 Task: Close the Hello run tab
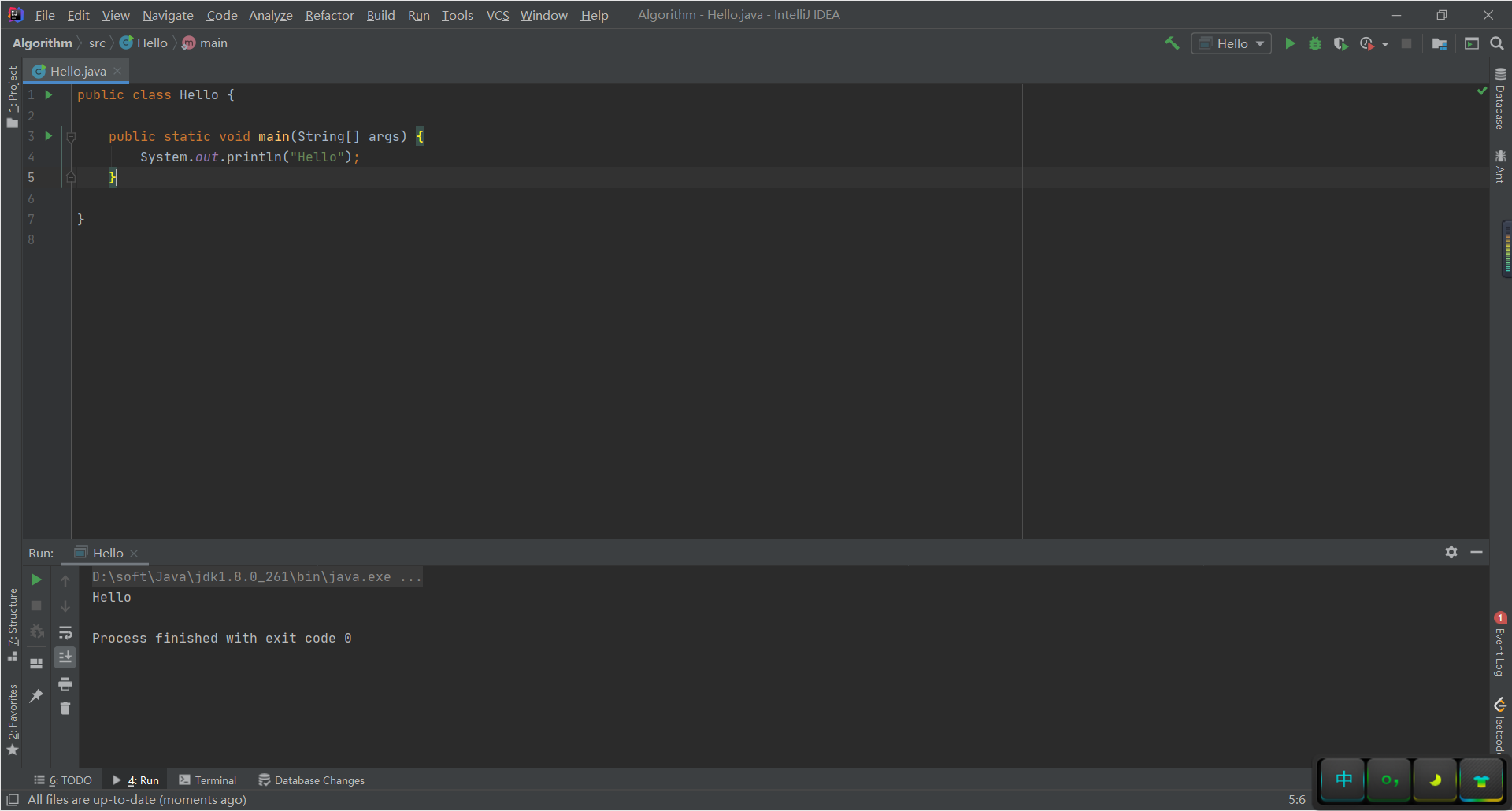[x=134, y=554]
